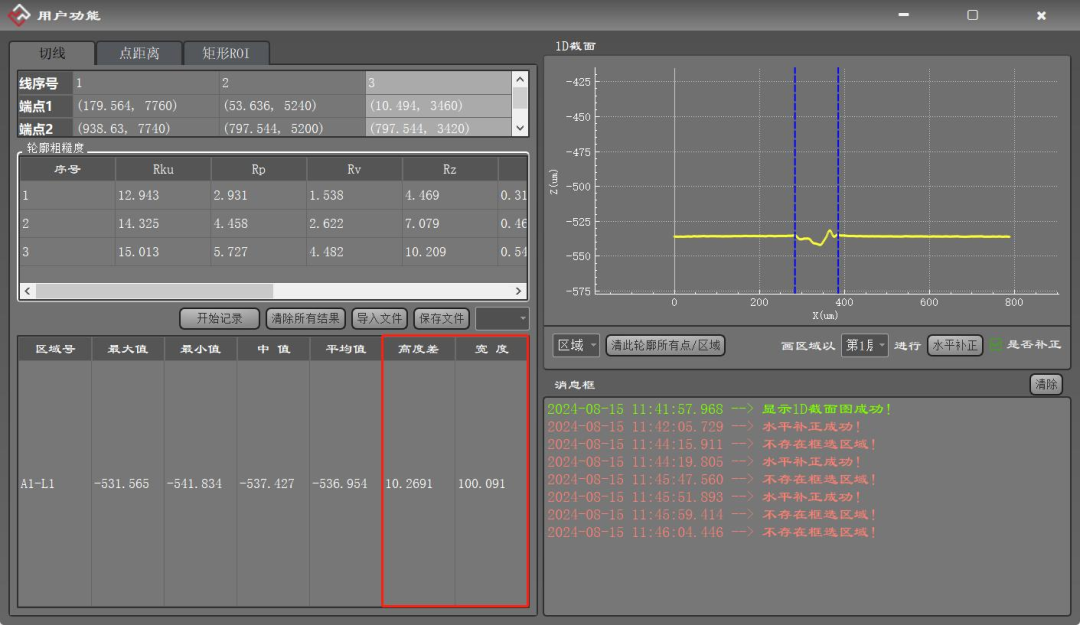The image size is (1080, 625).
Task: Toggle the 是否补正 checkbox
Action: [996, 345]
